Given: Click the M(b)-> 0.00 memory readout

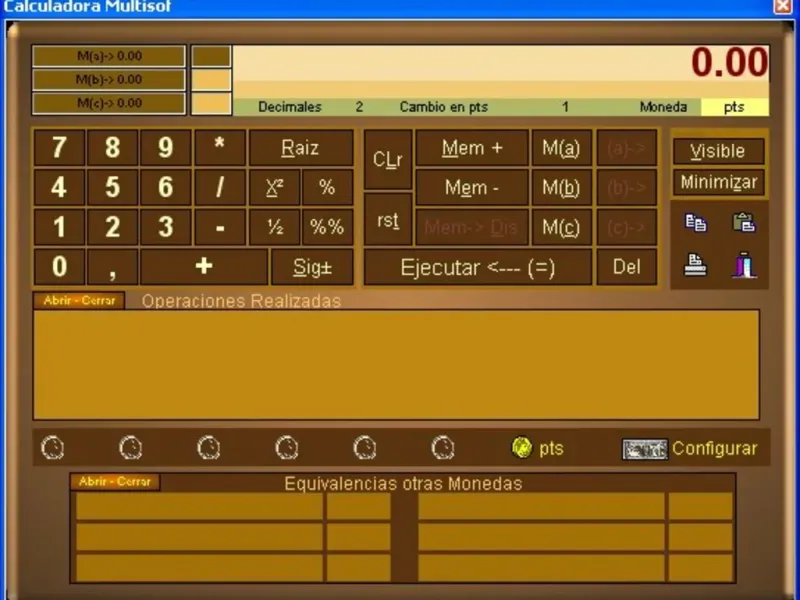Looking at the screenshot, I should [x=109, y=79].
